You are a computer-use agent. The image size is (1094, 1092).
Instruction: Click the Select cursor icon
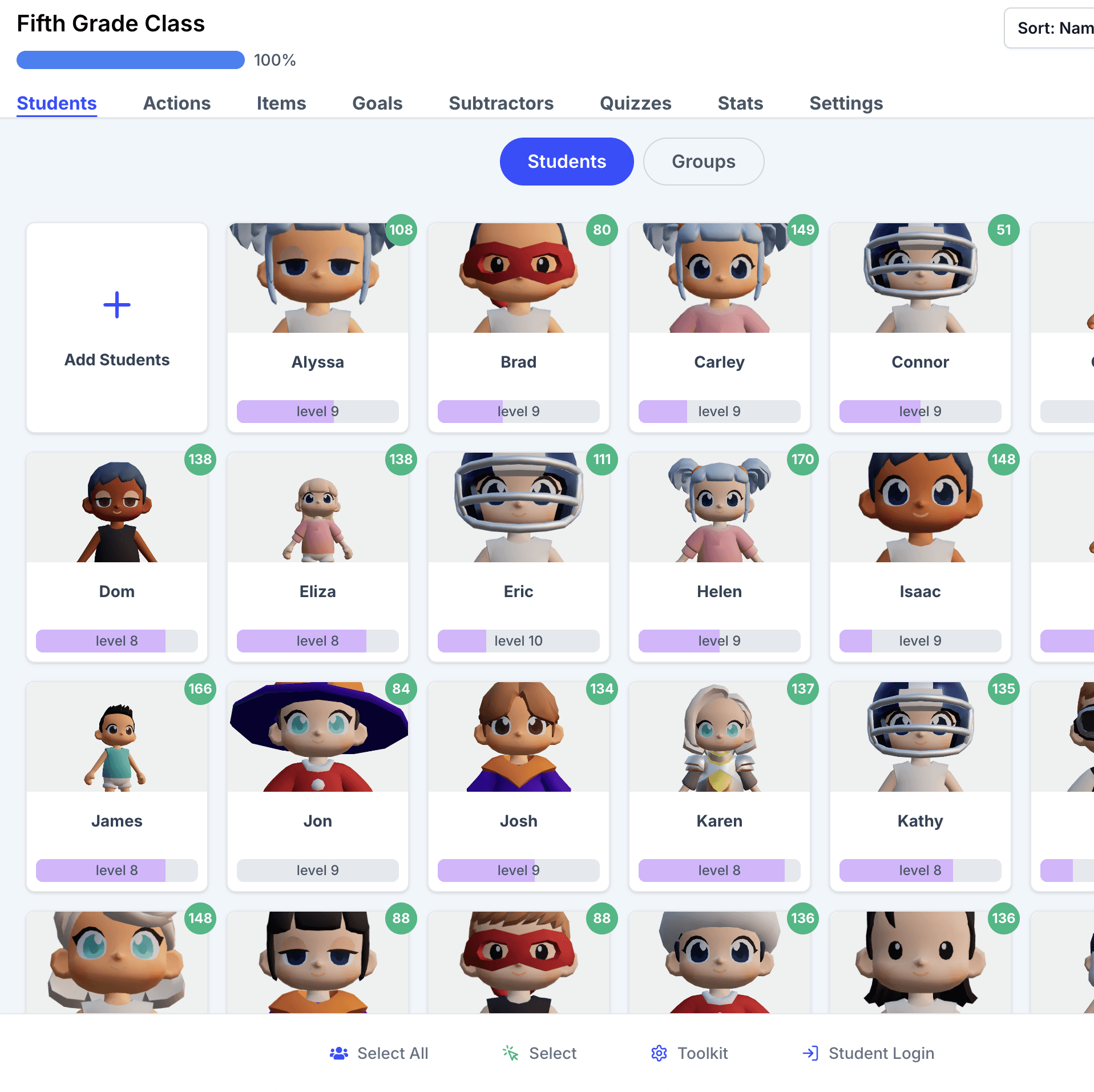510,1053
